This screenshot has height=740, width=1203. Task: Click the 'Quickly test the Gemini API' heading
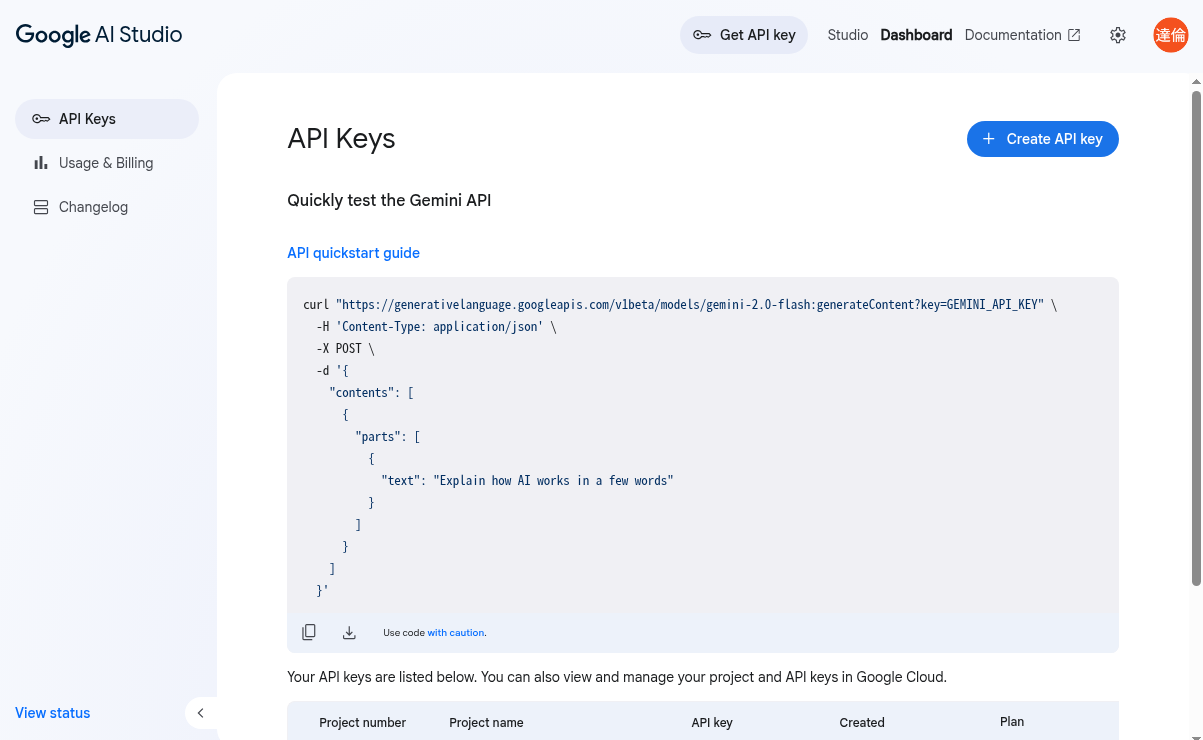click(389, 200)
